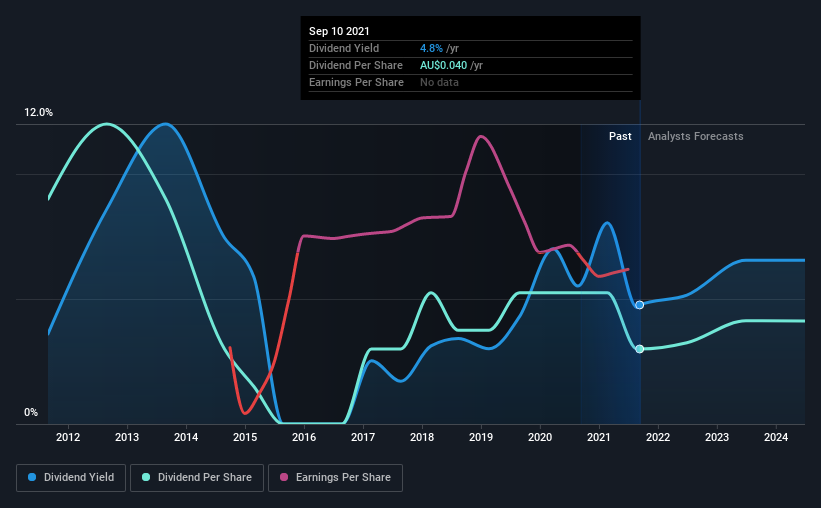Toggle the Dividend Yield legend button

point(71,478)
